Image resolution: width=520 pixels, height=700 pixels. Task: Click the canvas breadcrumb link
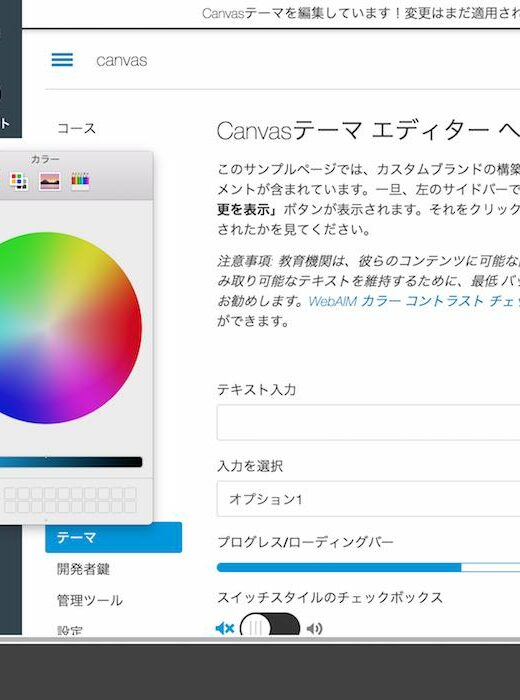point(121,60)
